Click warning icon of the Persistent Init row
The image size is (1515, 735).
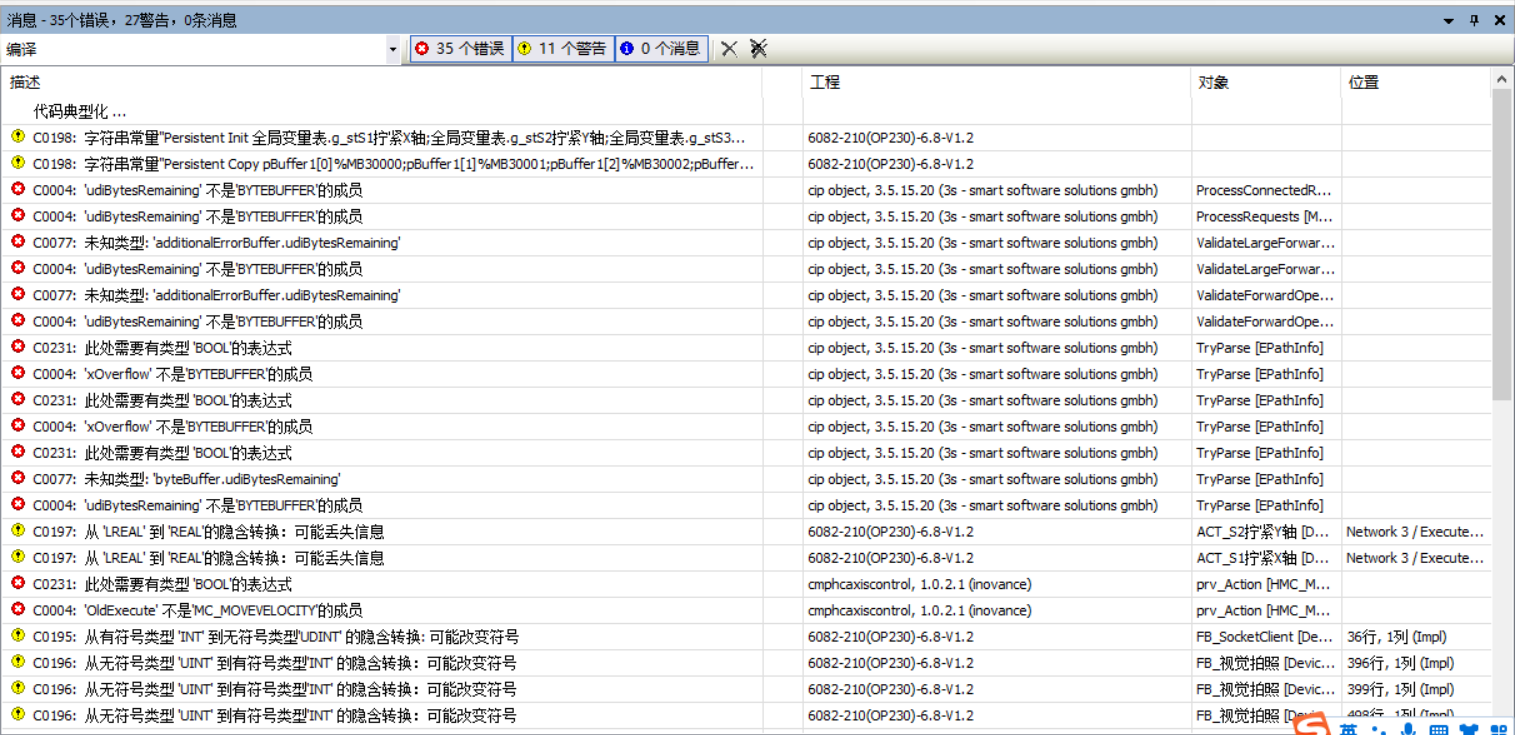tap(17, 137)
